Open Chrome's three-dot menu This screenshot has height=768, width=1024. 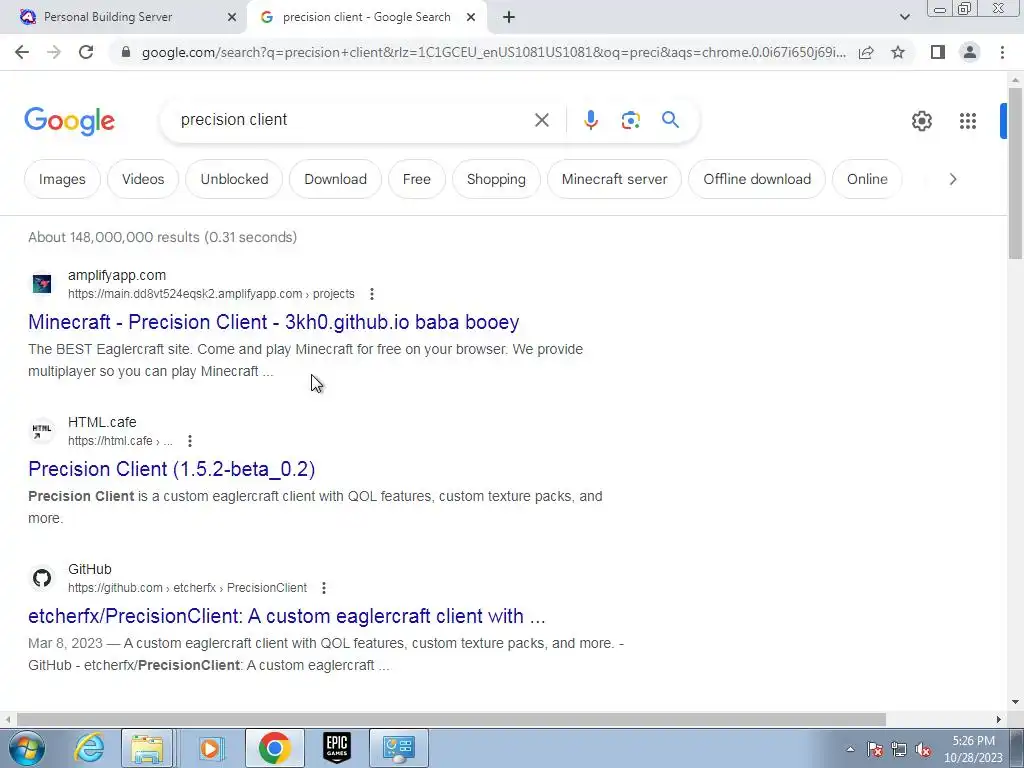click(x=1002, y=52)
